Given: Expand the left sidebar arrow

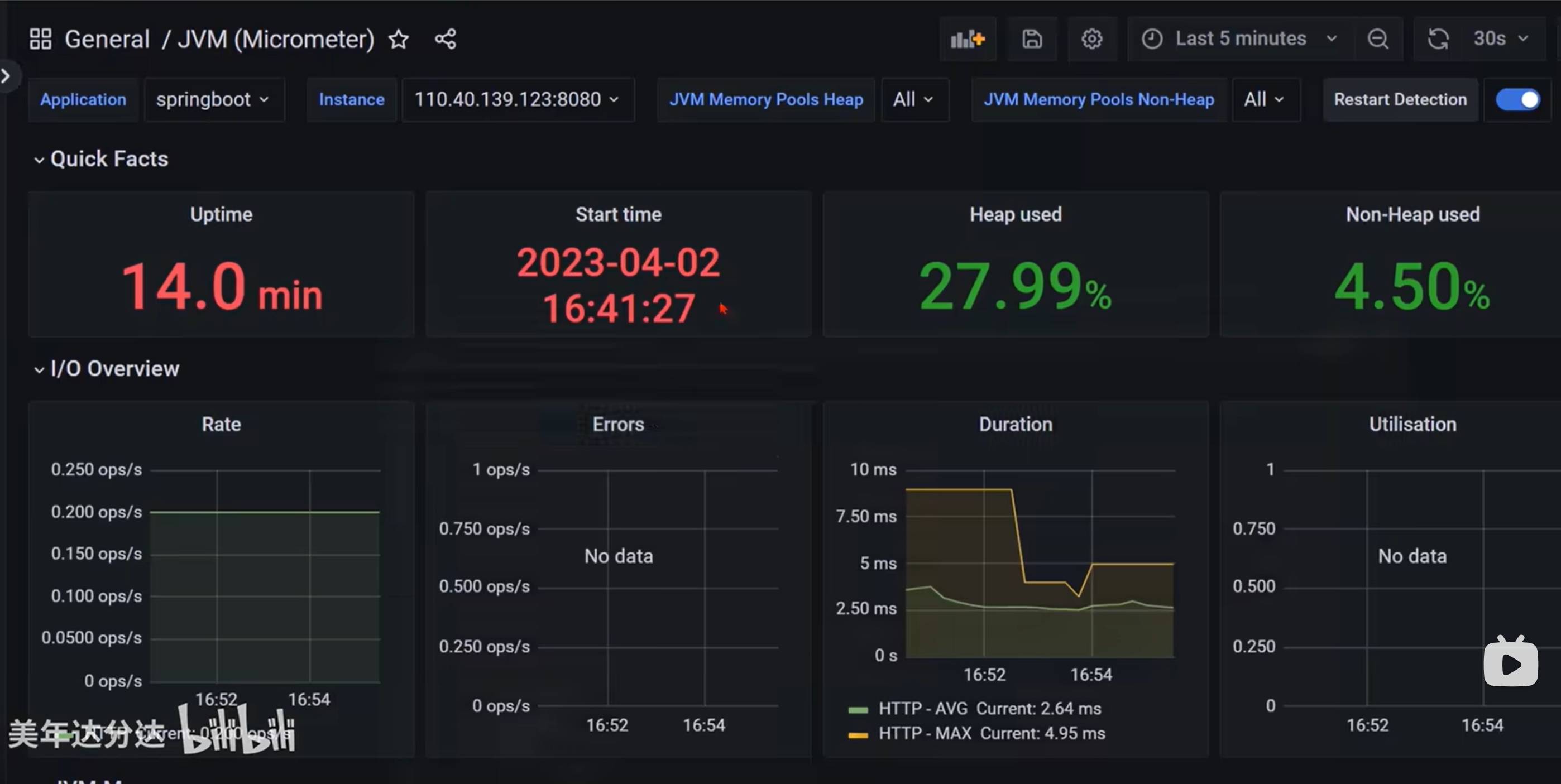Looking at the screenshot, I should coord(6,76).
